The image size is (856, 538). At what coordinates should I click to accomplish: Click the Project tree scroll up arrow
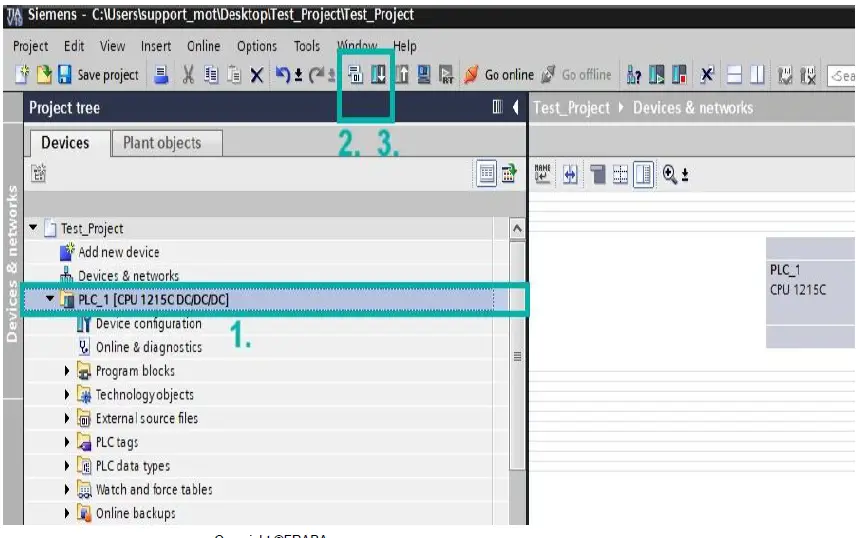click(x=517, y=228)
